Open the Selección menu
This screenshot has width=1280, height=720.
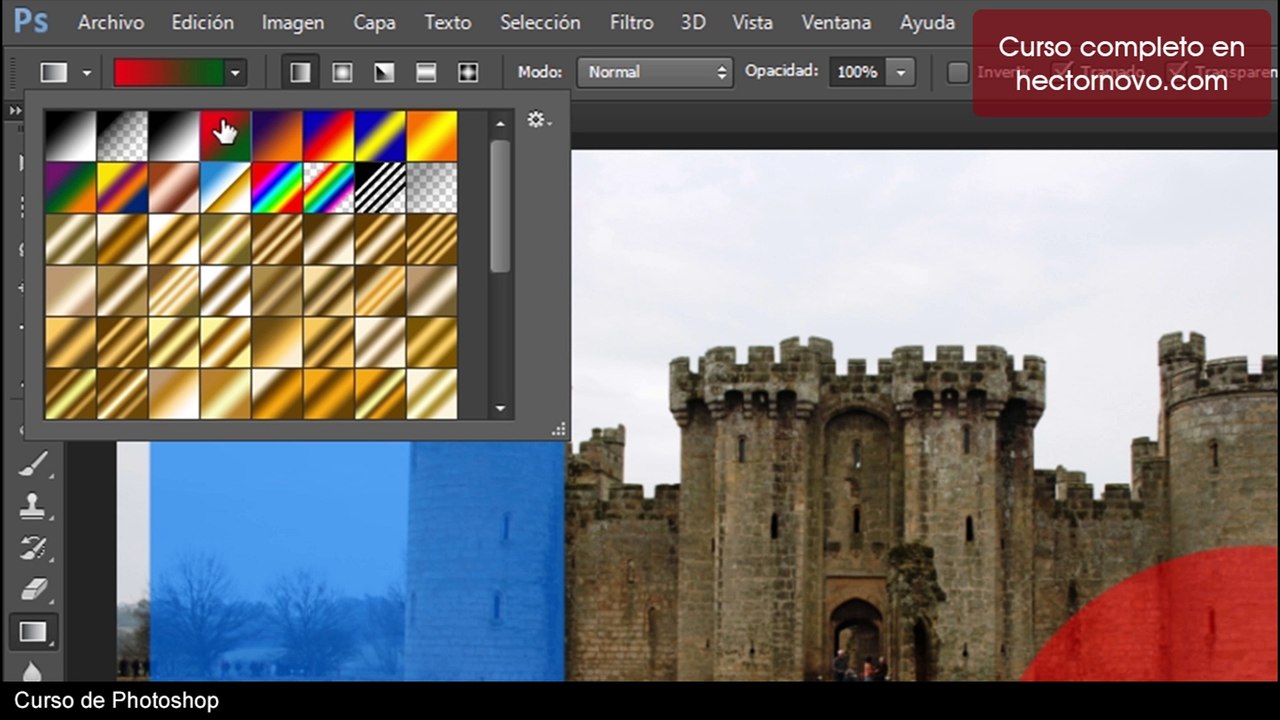point(540,22)
